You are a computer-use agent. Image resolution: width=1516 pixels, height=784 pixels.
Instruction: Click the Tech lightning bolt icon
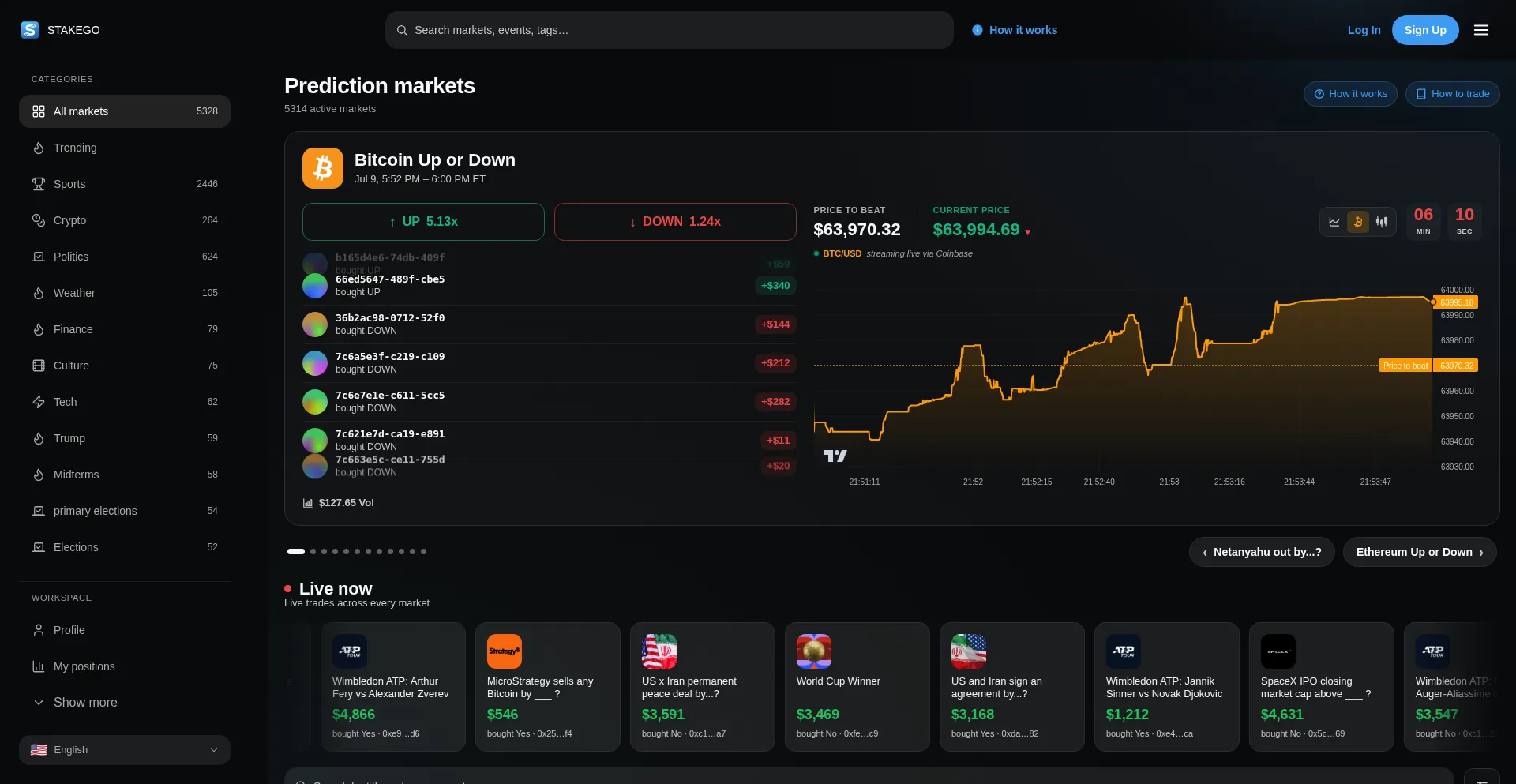click(39, 402)
